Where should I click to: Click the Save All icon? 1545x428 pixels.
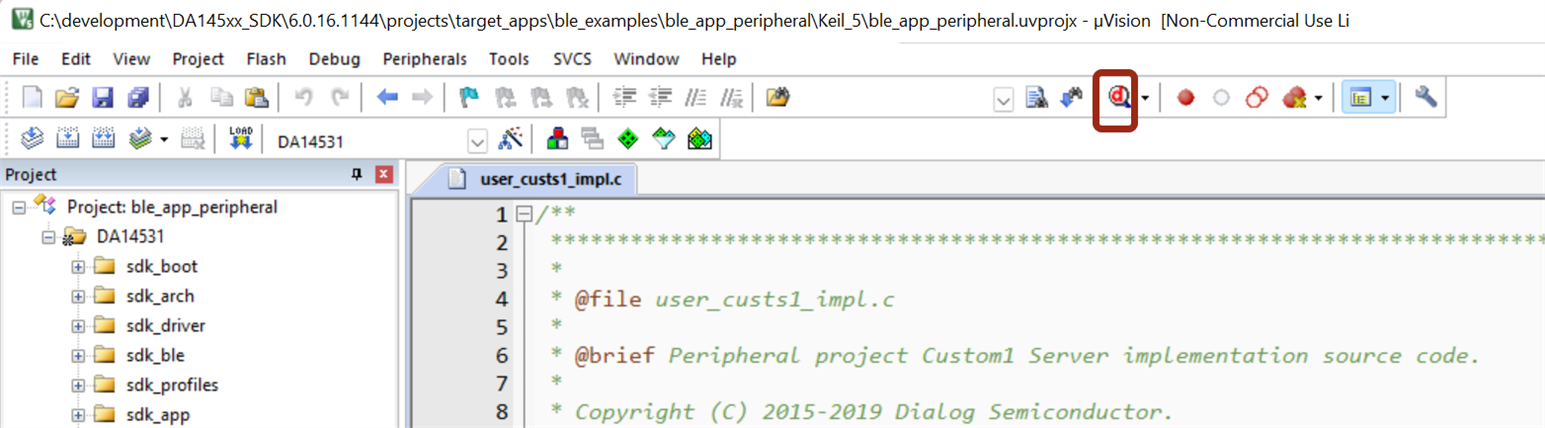(x=138, y=98)
